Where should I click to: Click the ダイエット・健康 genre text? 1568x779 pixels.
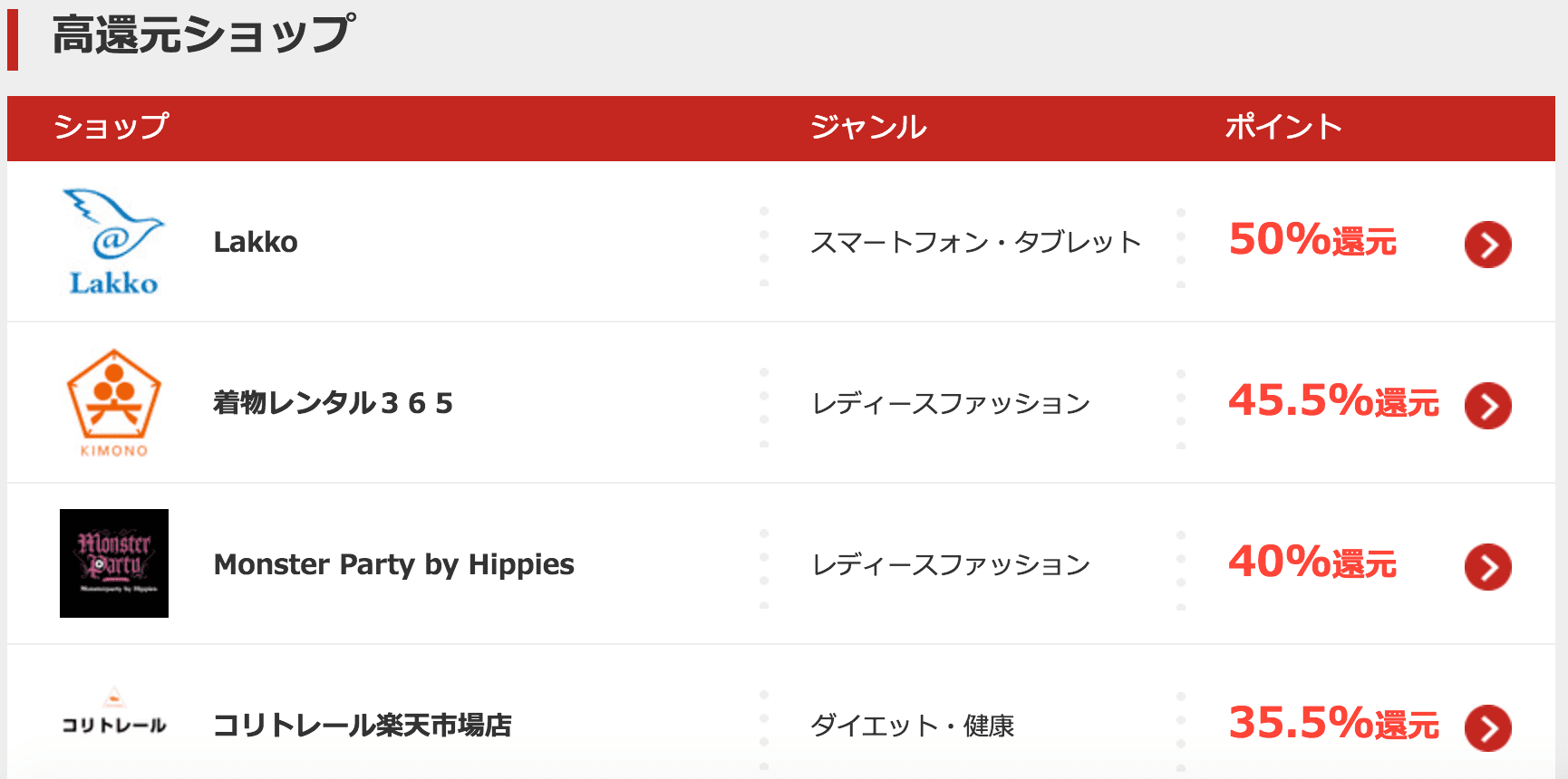tap(912, 726)
